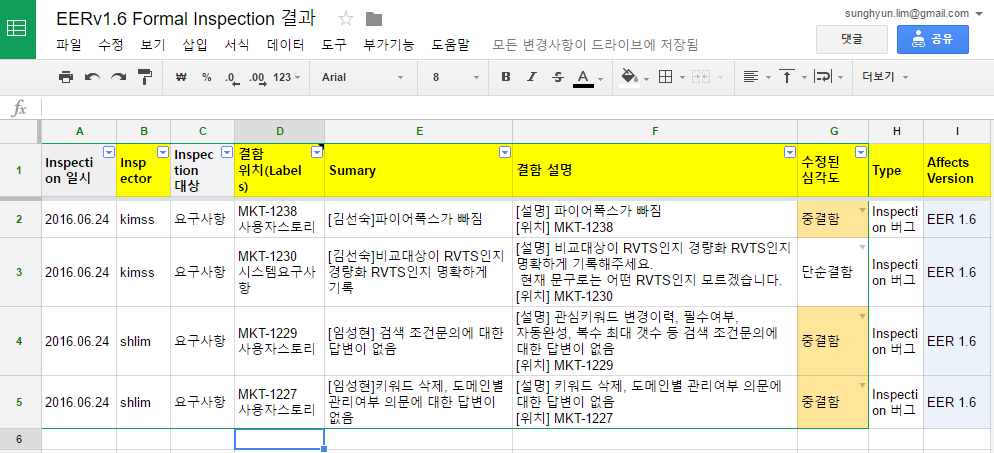This screenshot has width=994, height=453.
Task: Select the Affects Version header cell
Action: 957,170
